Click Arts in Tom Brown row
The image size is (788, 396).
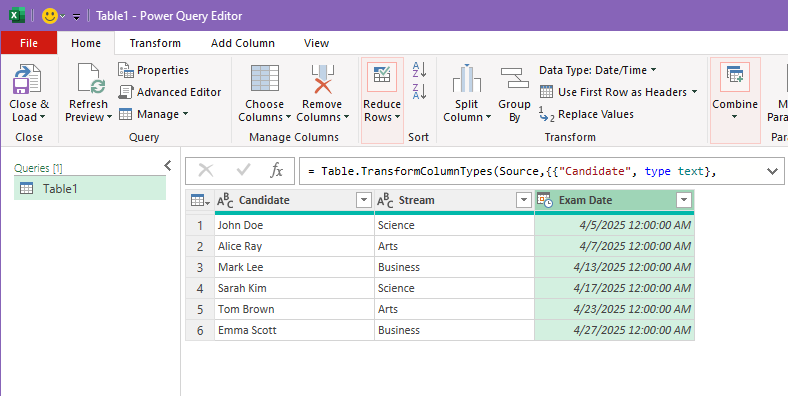click(454, 309)
